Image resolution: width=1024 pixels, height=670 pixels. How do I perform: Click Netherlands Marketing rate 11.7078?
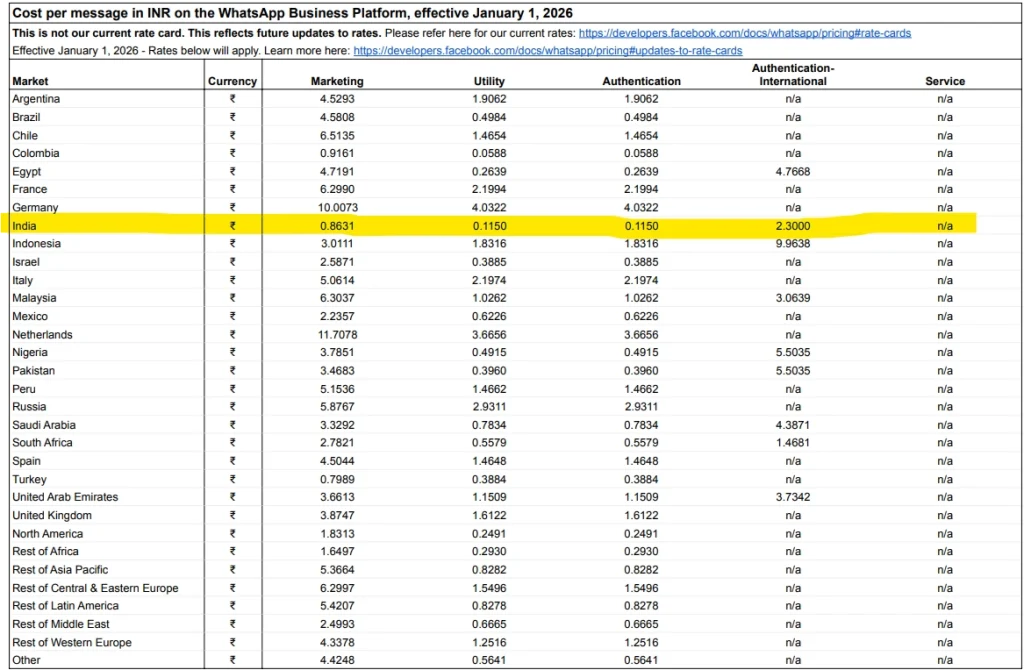point(335,335)
